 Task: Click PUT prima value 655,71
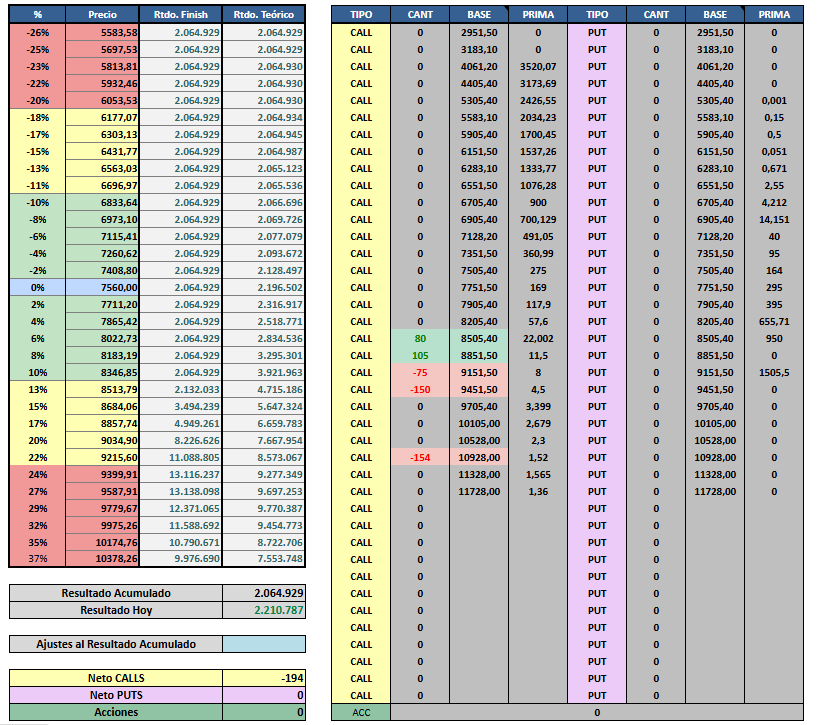(x=774, y=322)
